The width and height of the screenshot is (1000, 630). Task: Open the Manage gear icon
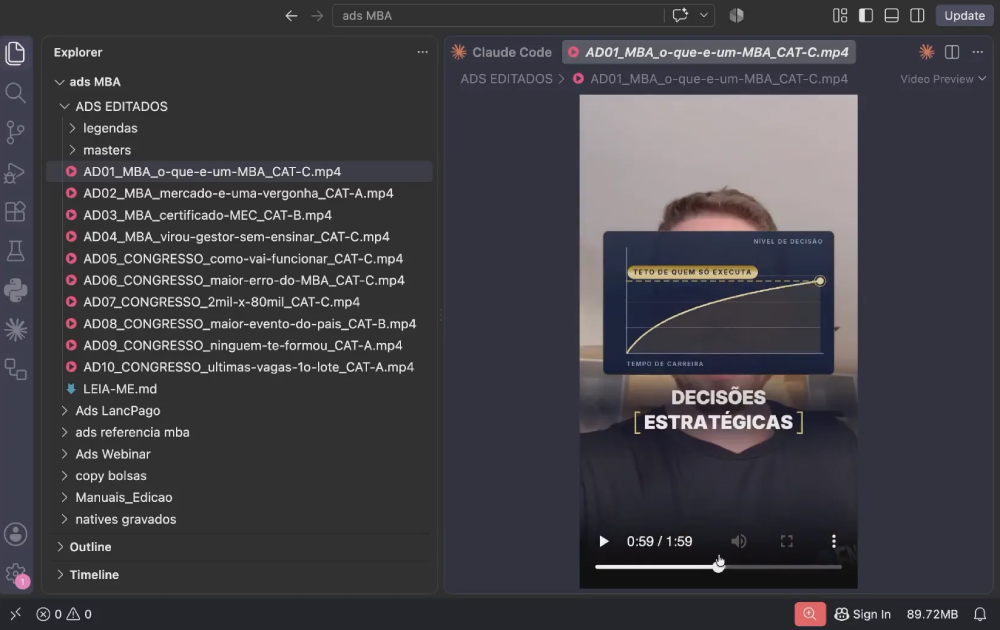tap(15, 574)
